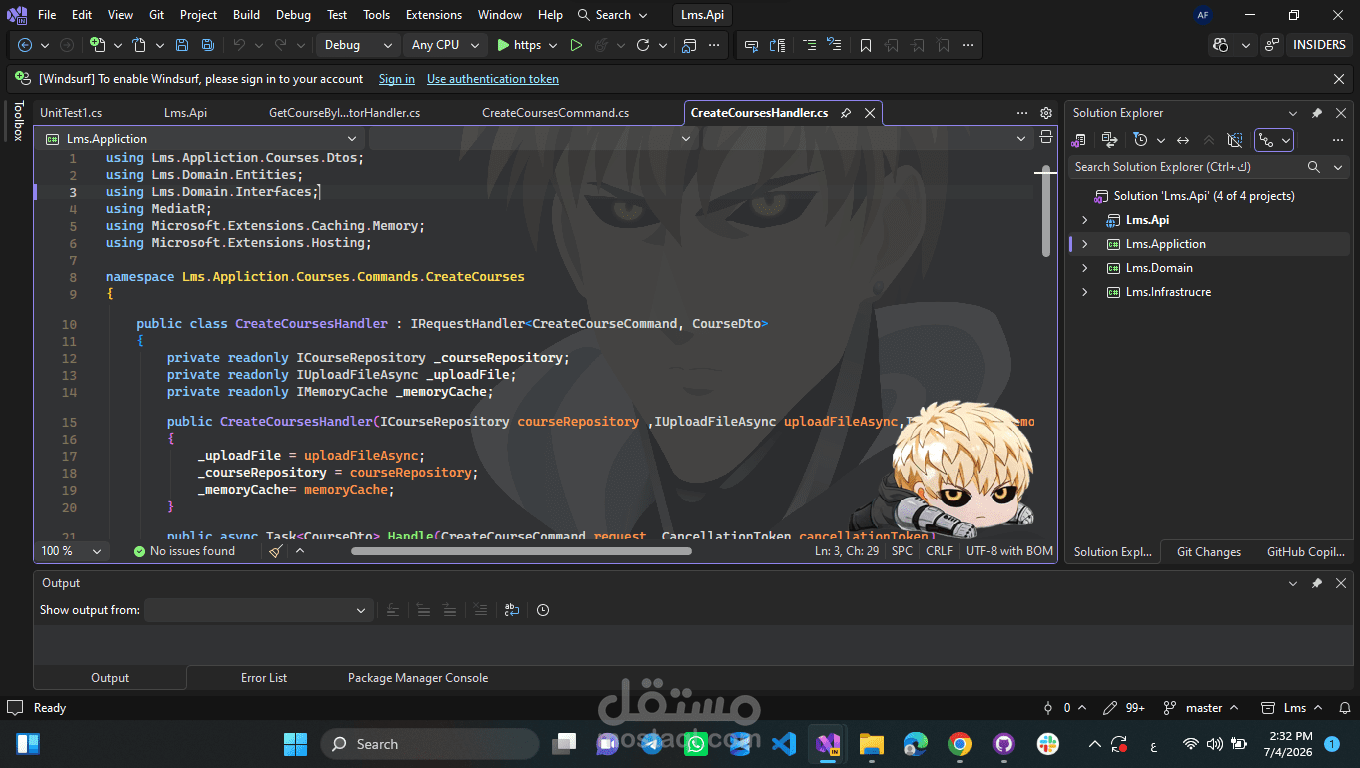This screenshot has width=1360, height=768.
Task: Expand the Lms.Infrastrucre project node
Action: click(x=1085, y=292)
